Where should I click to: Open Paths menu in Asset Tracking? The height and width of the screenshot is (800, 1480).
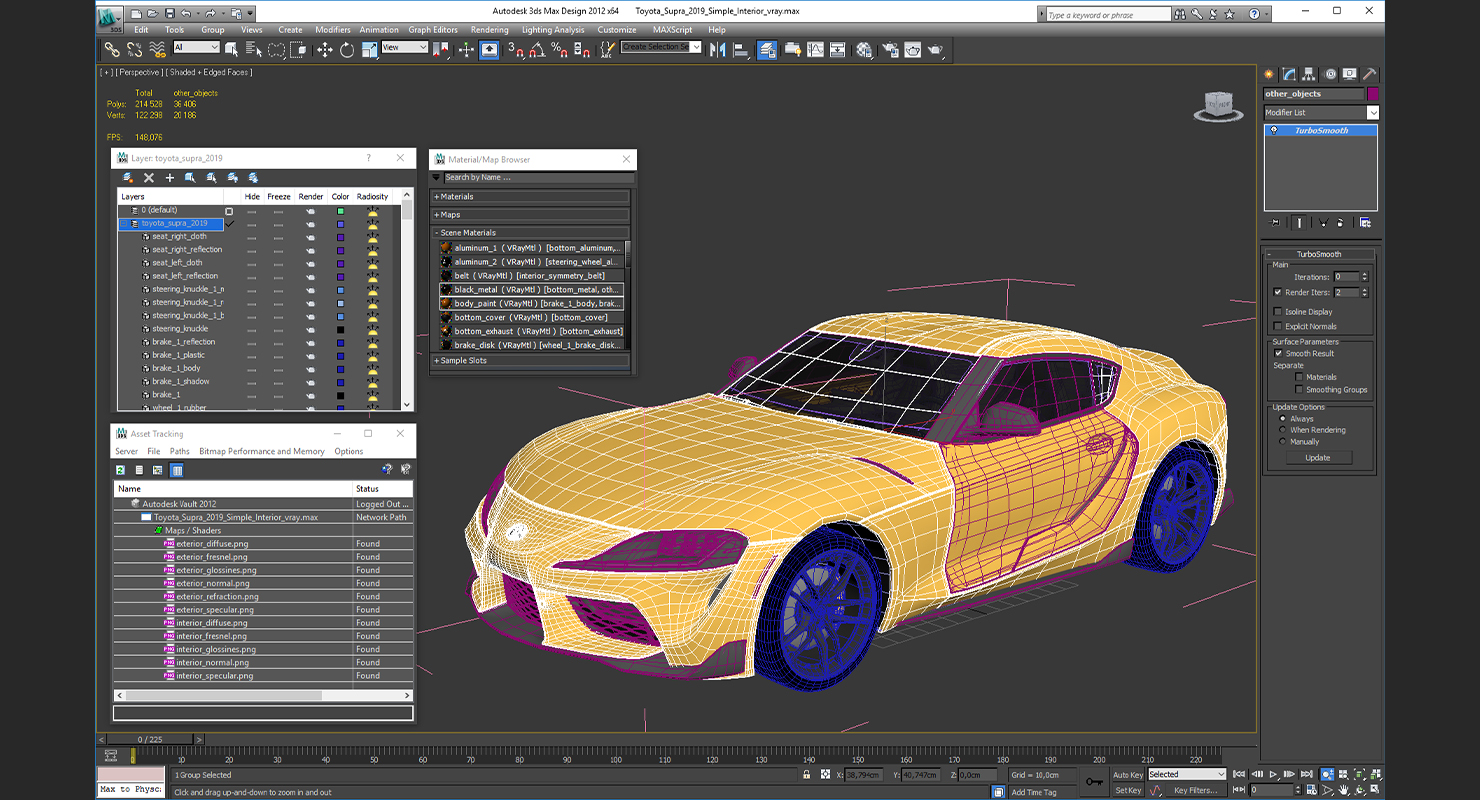[180, 452]
